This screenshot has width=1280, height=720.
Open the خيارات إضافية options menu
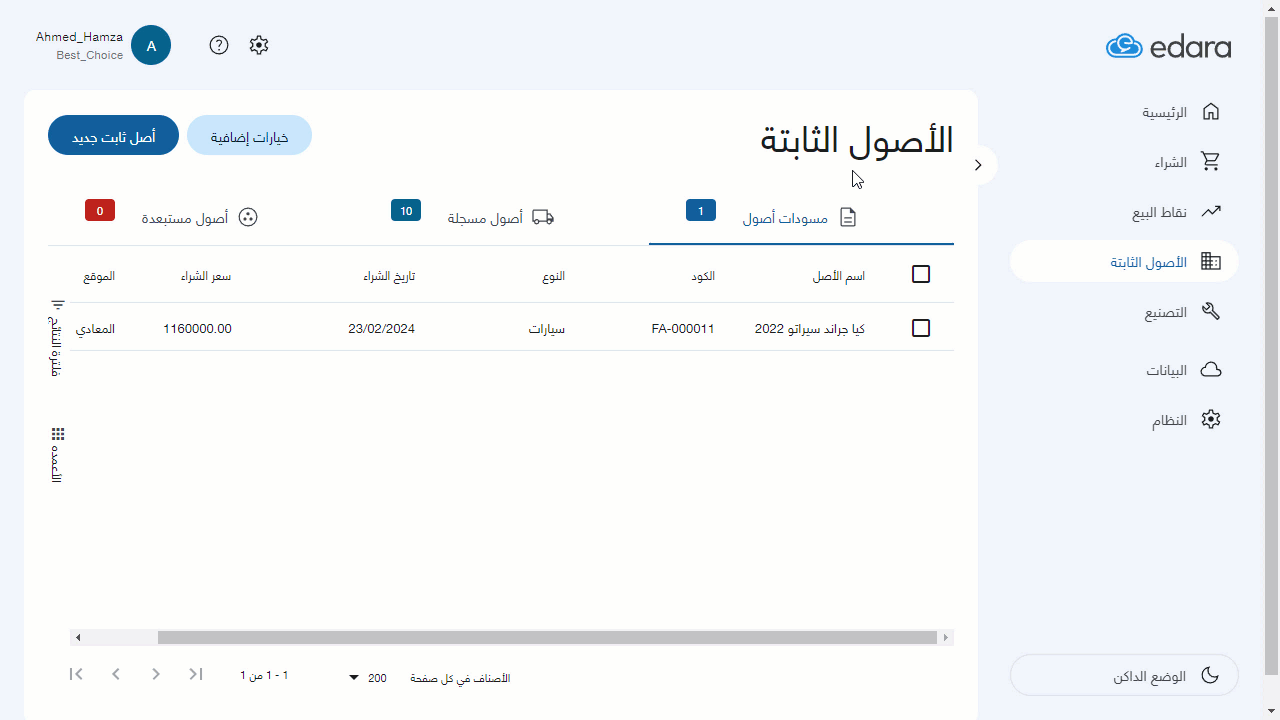point(249,136)
